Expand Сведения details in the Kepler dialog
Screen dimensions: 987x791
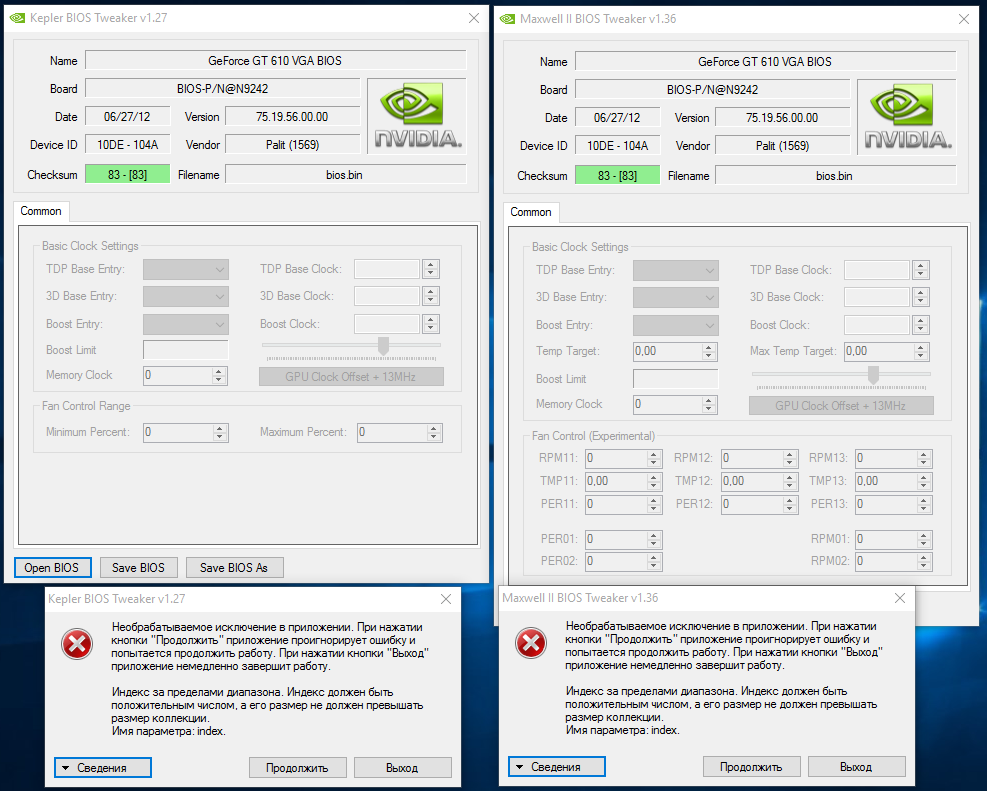[x=103, y=768]
